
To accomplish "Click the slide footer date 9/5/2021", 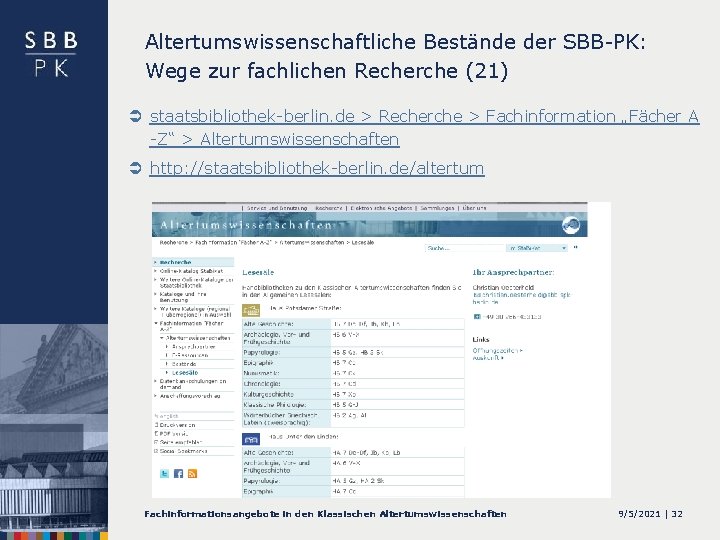I will click(x=639, y=514).
